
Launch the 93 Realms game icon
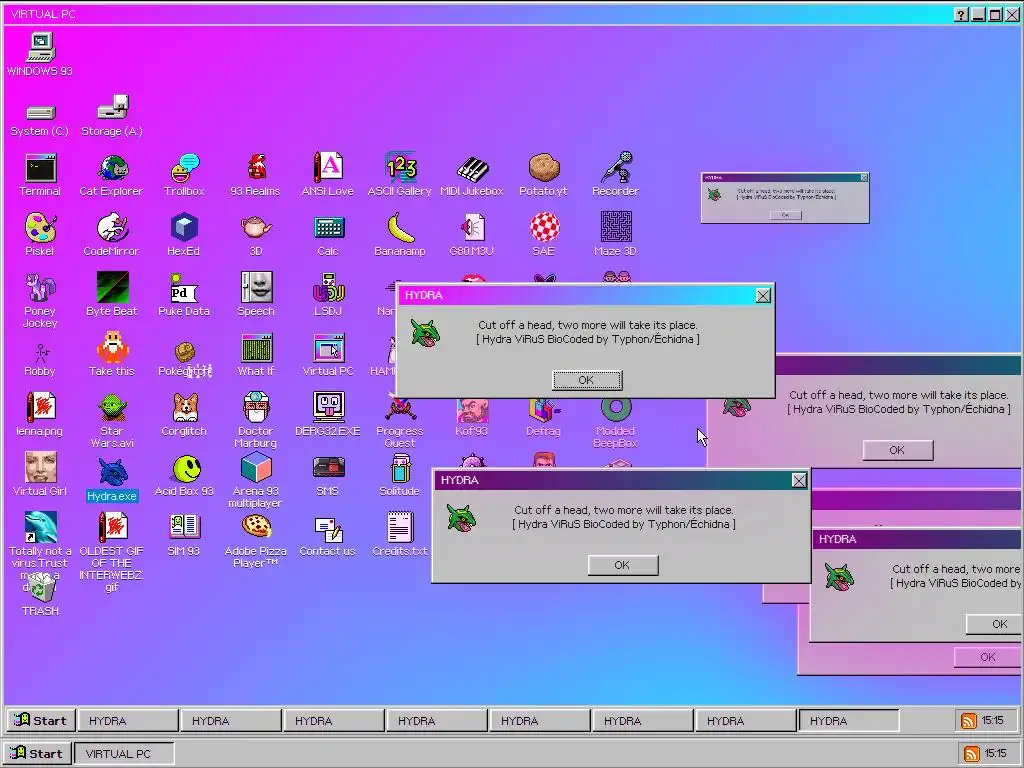tap(256, 168)
